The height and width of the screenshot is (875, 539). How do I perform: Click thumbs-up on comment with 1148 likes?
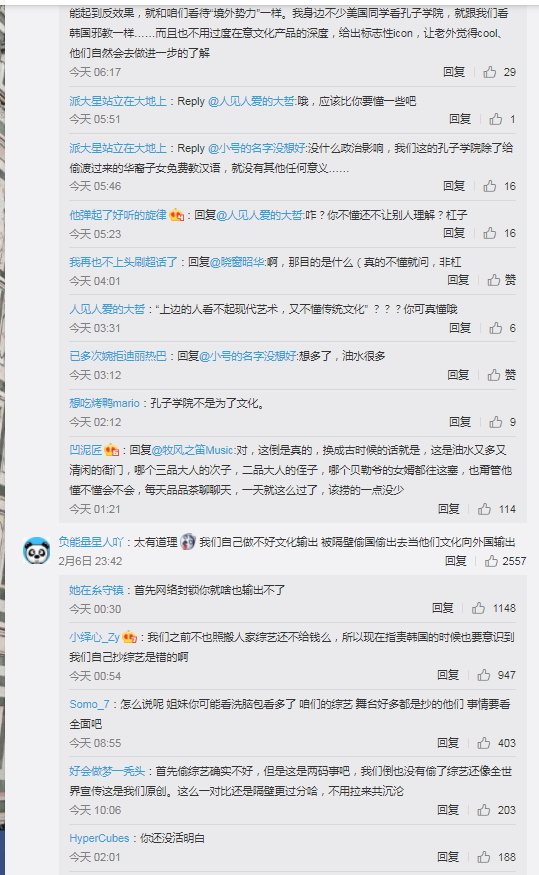(x=479, y=608)
